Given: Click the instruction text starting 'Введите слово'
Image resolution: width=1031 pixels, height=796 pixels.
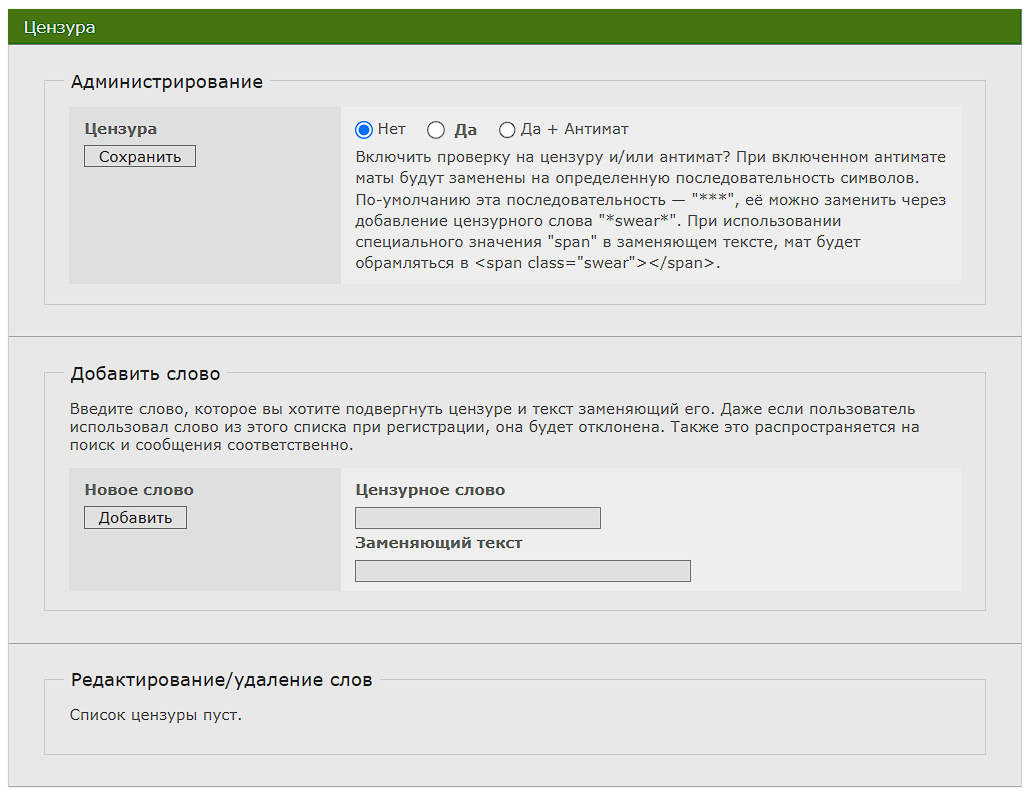Looking at the screenshot, I should (x=494, y=427).
